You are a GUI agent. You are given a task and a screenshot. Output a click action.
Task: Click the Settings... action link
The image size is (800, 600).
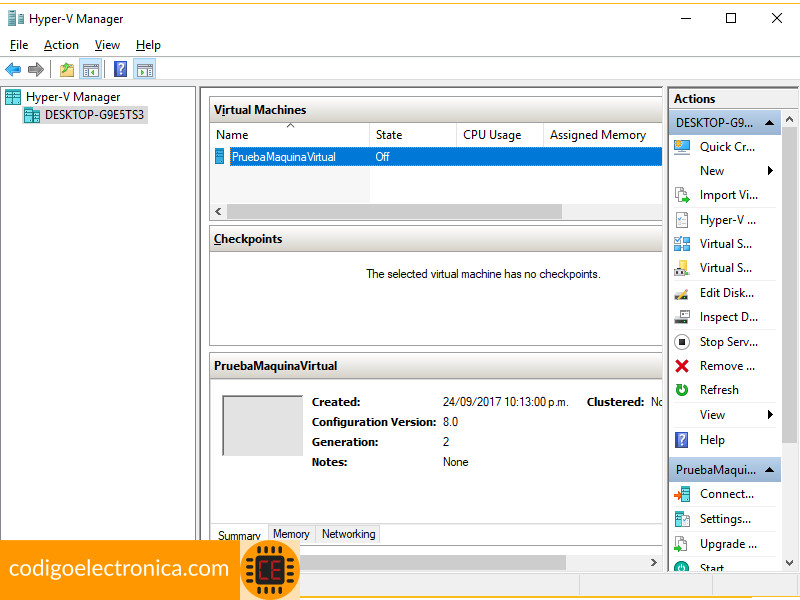click(725, 519)
